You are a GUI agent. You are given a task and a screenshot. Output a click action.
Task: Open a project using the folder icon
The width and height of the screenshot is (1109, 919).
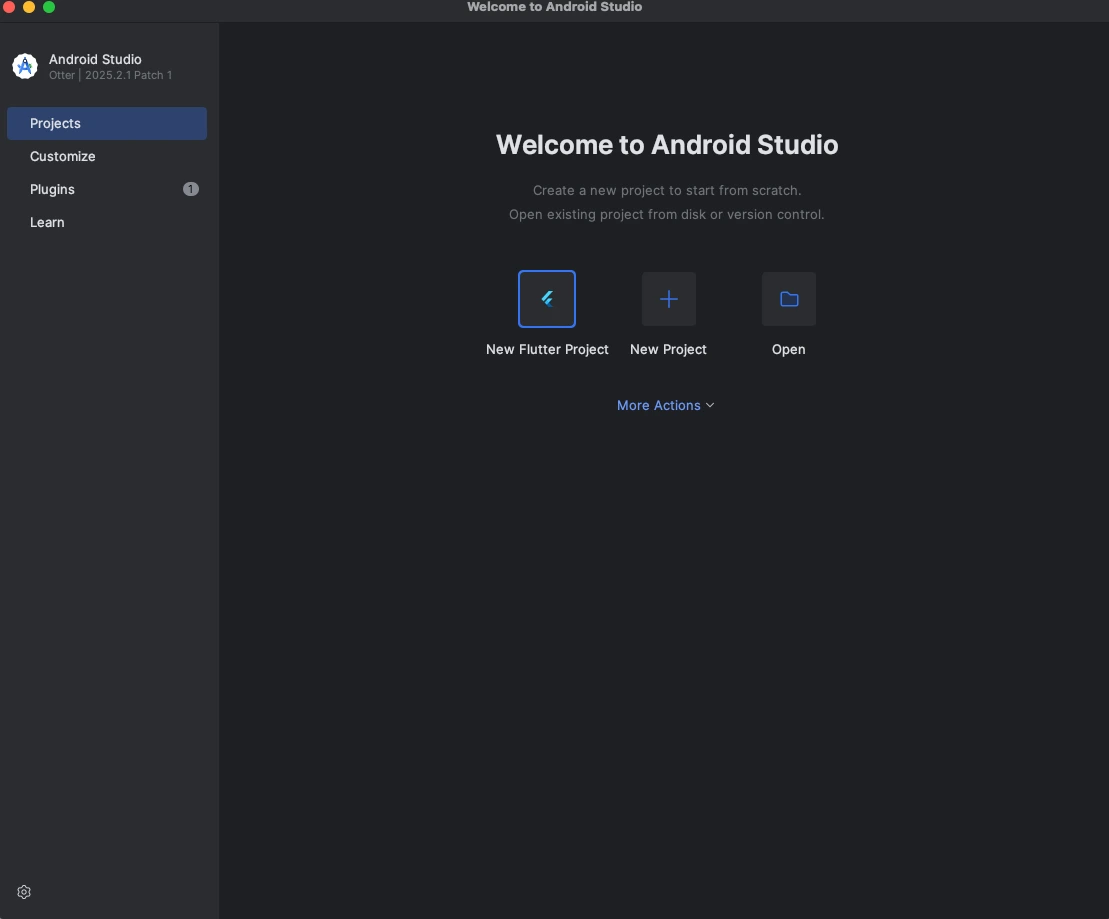click(789, 298)
